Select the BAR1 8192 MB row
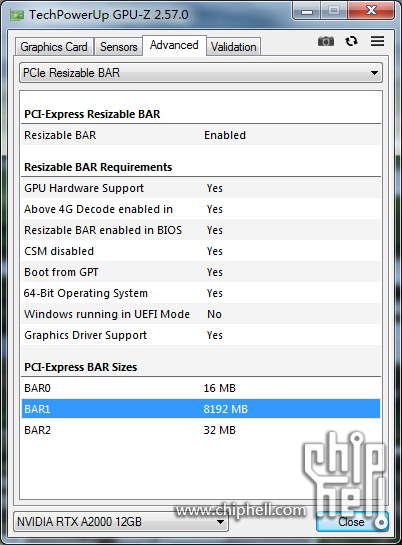Viewport: 402px width, 545px height. click(x=201, y=409)
